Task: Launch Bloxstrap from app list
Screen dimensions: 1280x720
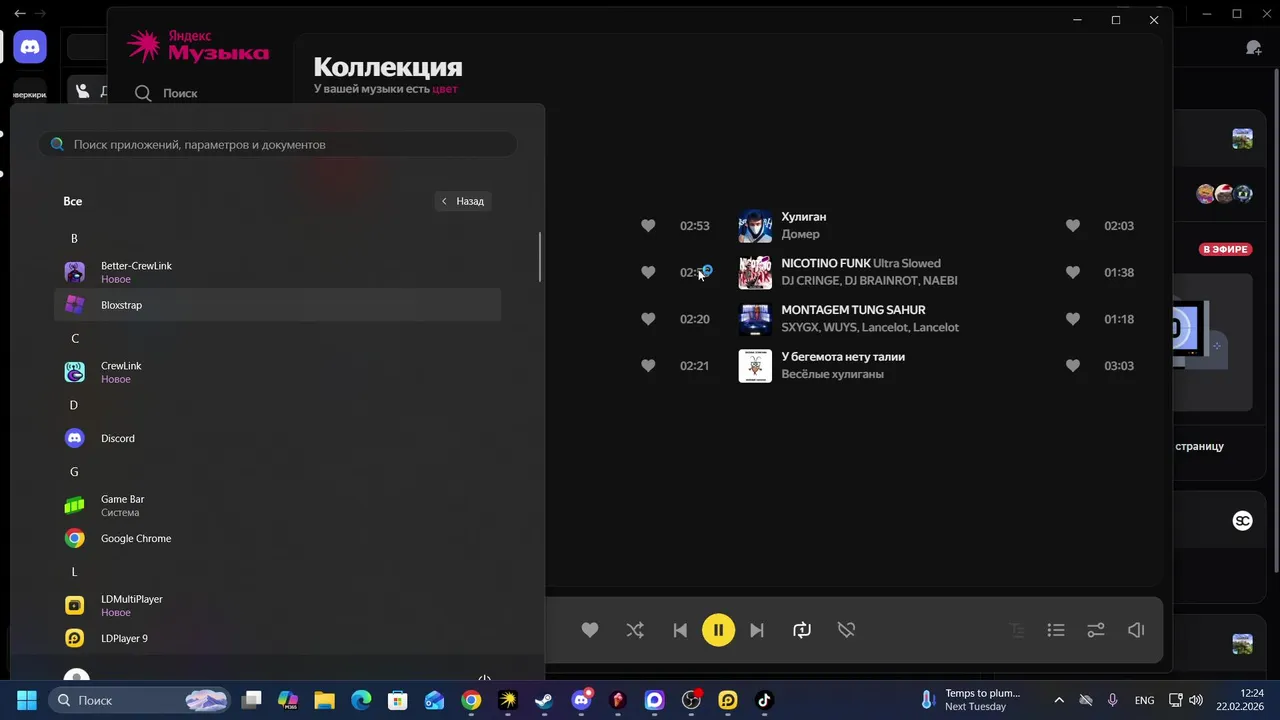Action: (277, 305)
